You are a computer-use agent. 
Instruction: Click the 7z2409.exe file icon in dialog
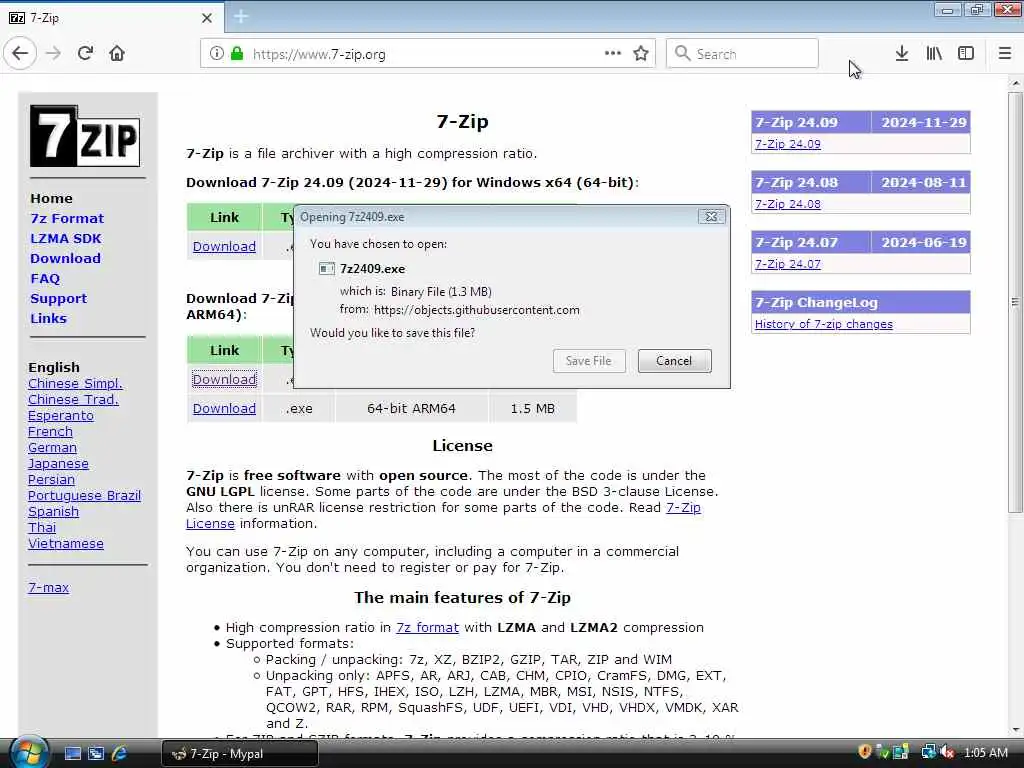326,268
